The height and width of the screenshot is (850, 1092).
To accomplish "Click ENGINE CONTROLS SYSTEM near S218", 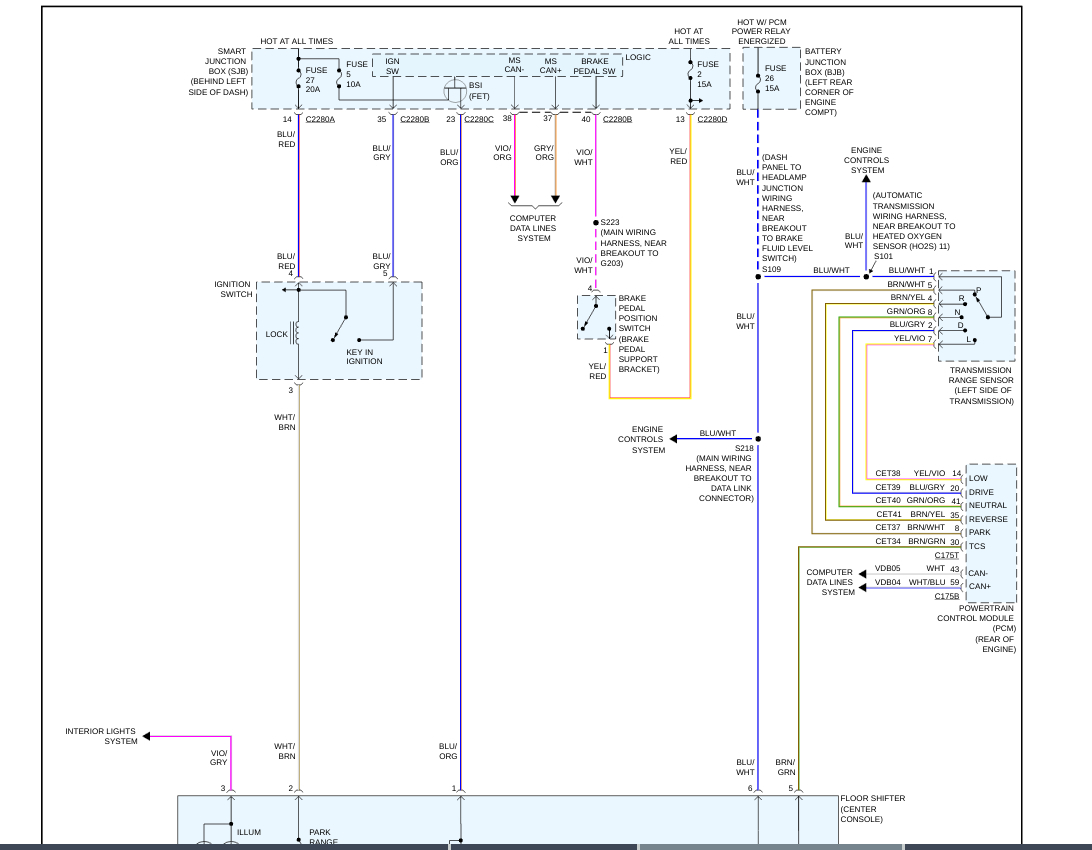I will click(641, 439).
